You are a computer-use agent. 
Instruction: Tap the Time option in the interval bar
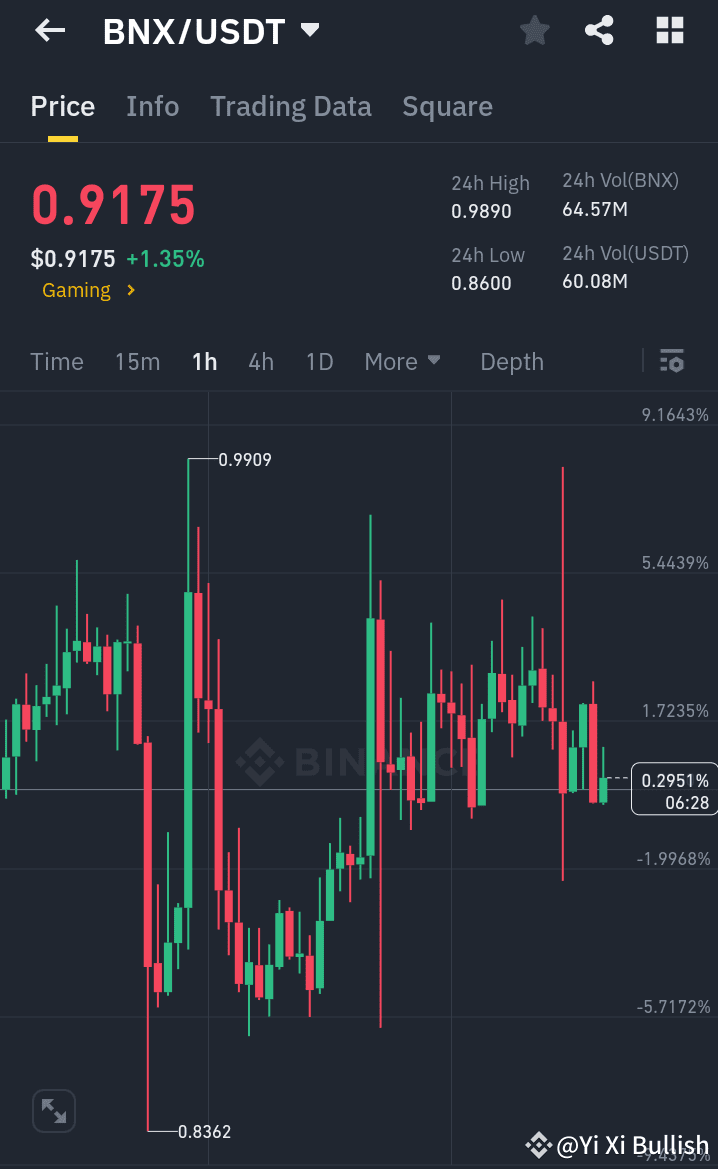pos(56,361)
